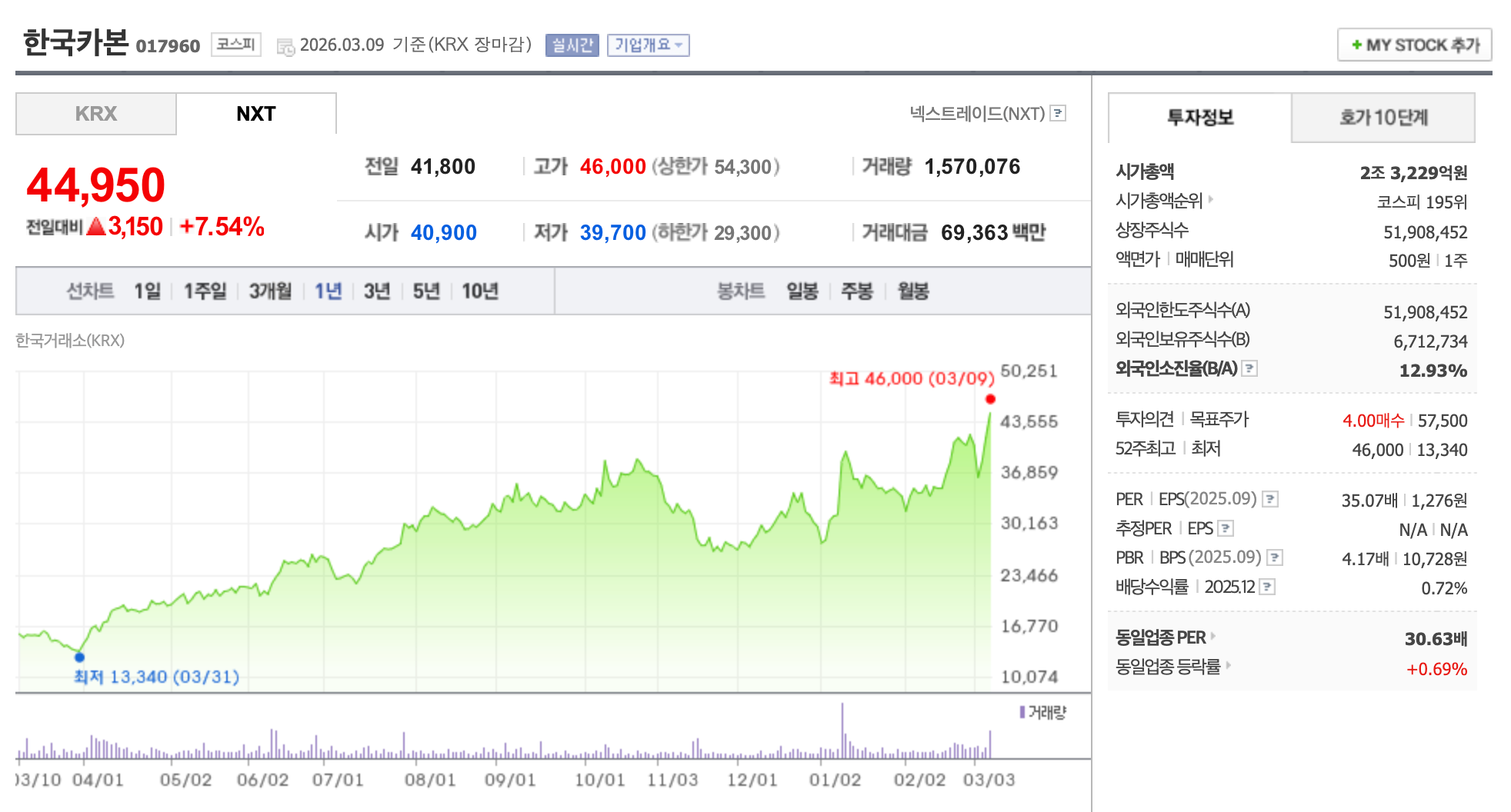Open help icon next to PER EPS(2025.09)
Image resolution: width=1511 pixels, height=812 pixels.
coord(1271,499)
